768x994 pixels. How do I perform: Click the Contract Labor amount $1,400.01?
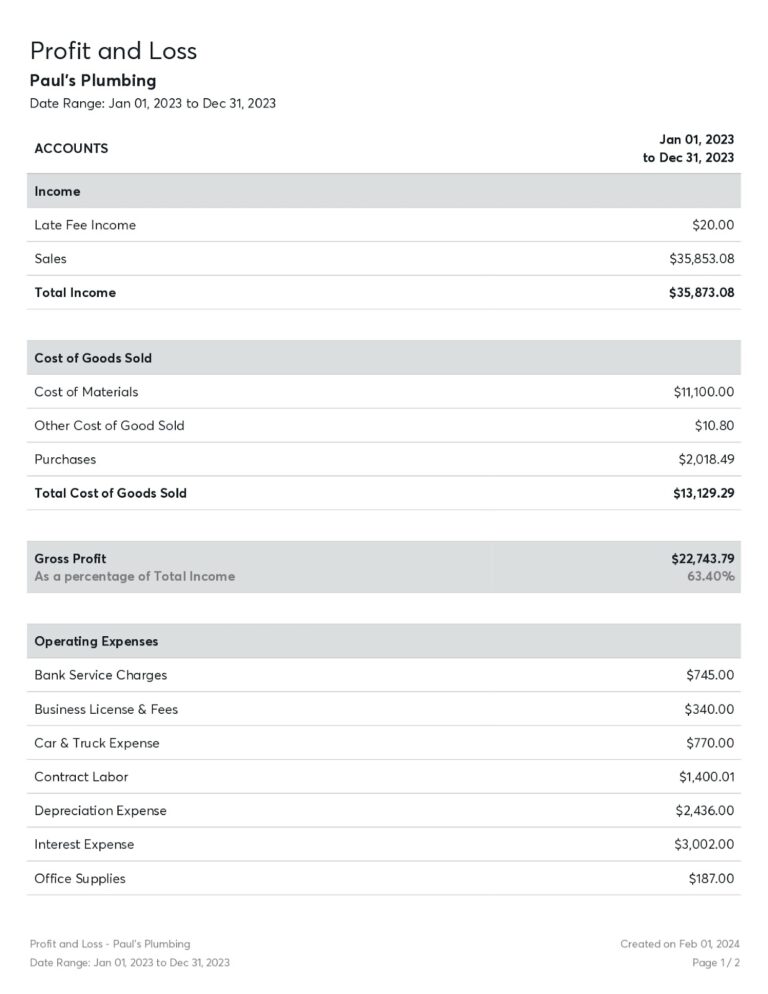coord(706,777)
